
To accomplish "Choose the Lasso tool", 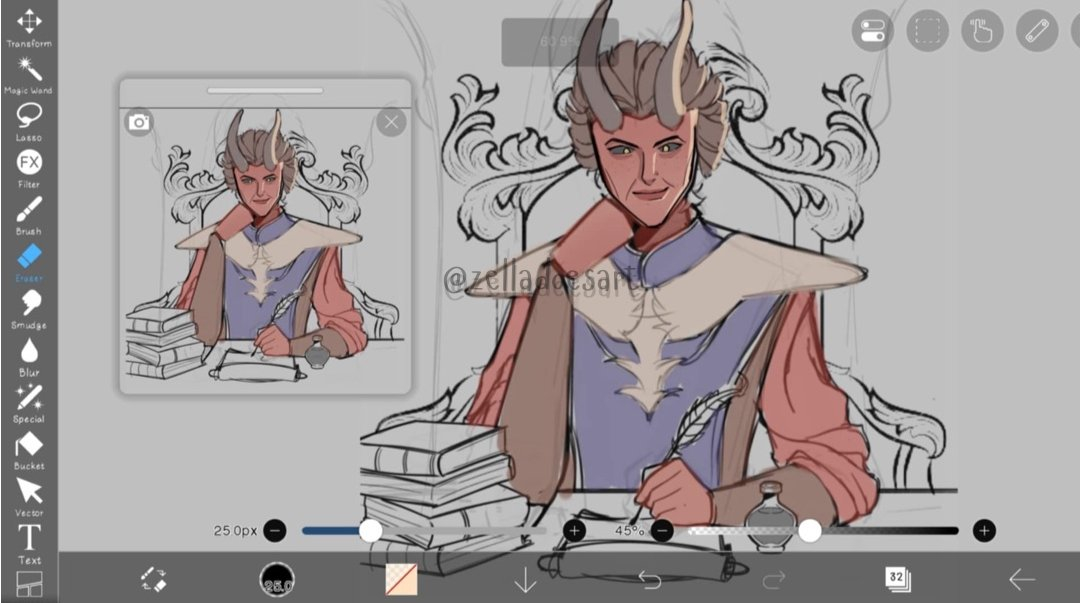I will pyautogui.click(x=29, y=118).
